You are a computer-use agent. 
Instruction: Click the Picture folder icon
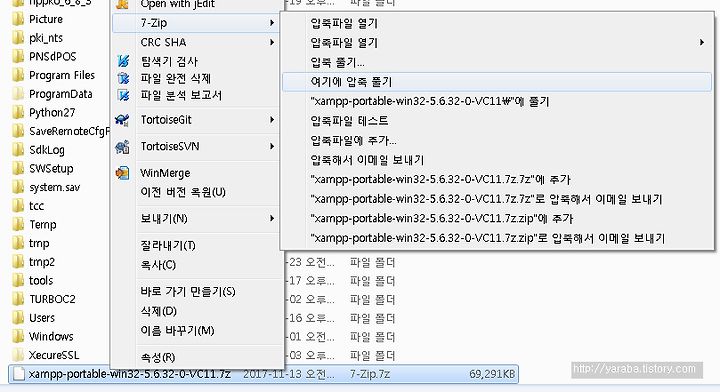(18, 19)
